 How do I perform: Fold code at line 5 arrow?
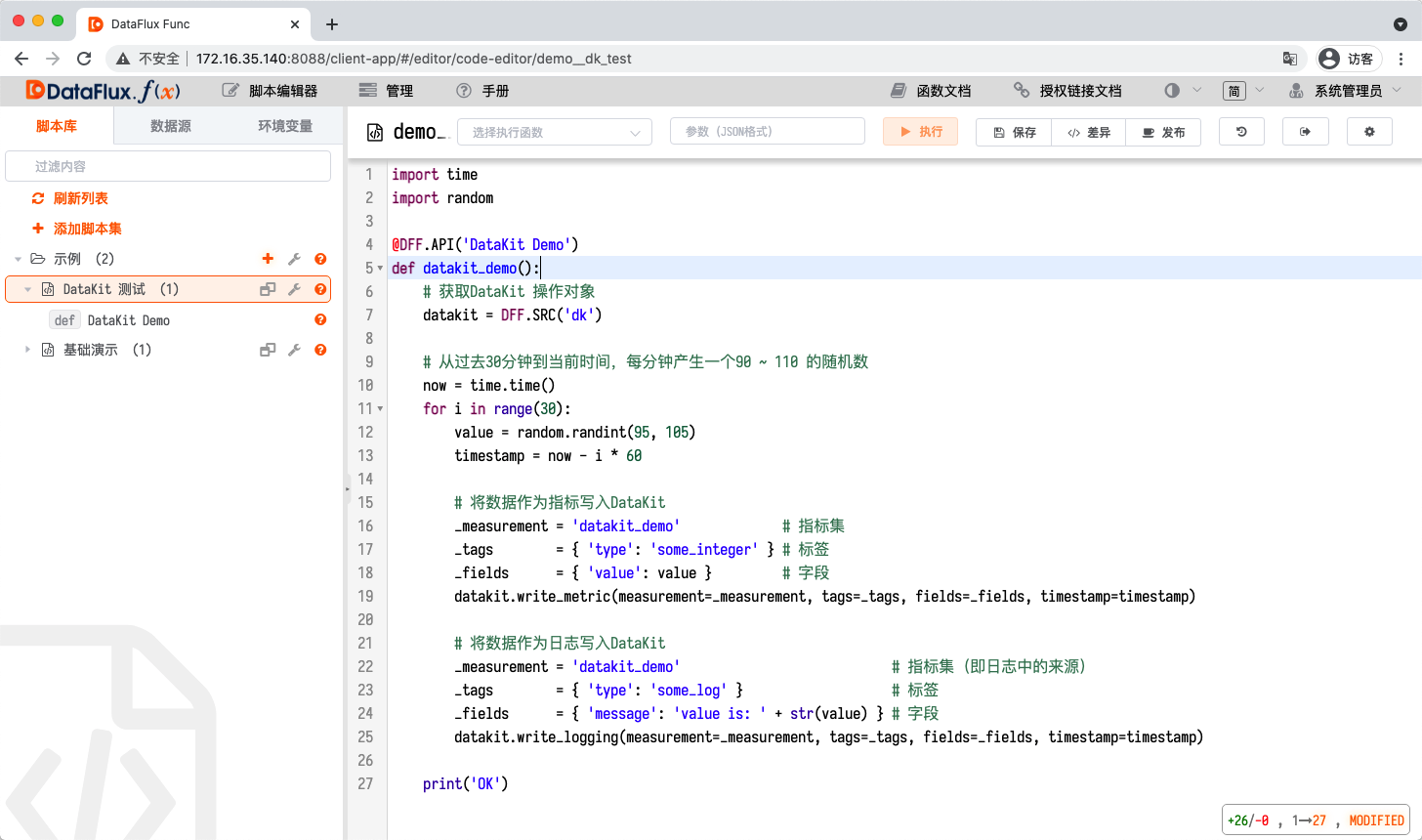coord(381,268)
